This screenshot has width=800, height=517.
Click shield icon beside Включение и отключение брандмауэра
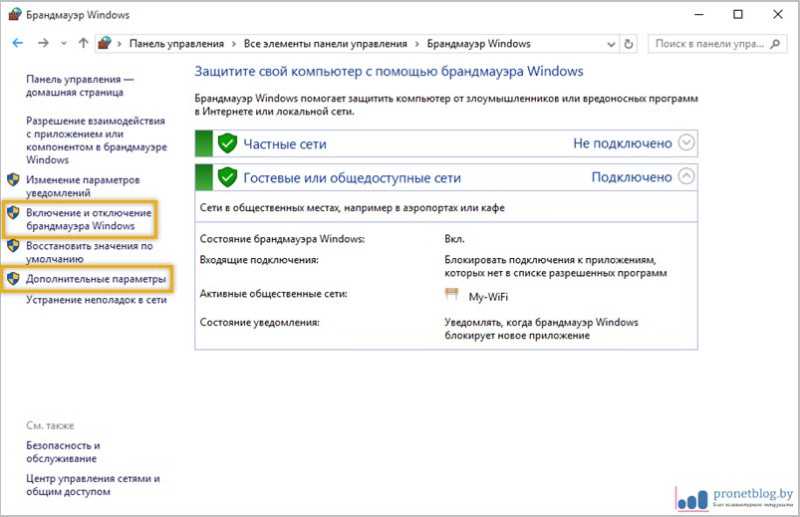point(13,213)
